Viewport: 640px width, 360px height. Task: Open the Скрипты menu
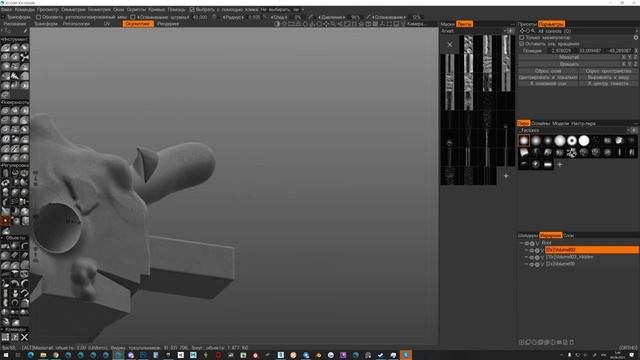pyautogui.click(x=136, y=9)
